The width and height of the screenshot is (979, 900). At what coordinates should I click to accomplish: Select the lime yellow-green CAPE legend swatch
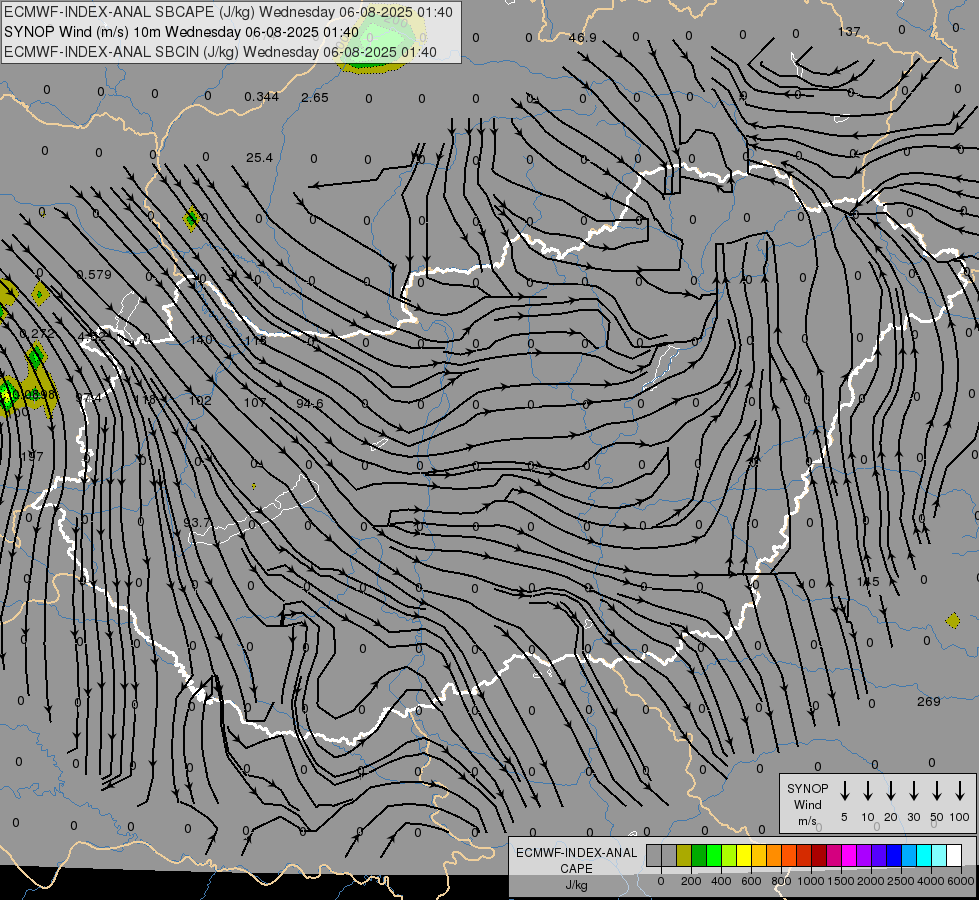(729, 856)
